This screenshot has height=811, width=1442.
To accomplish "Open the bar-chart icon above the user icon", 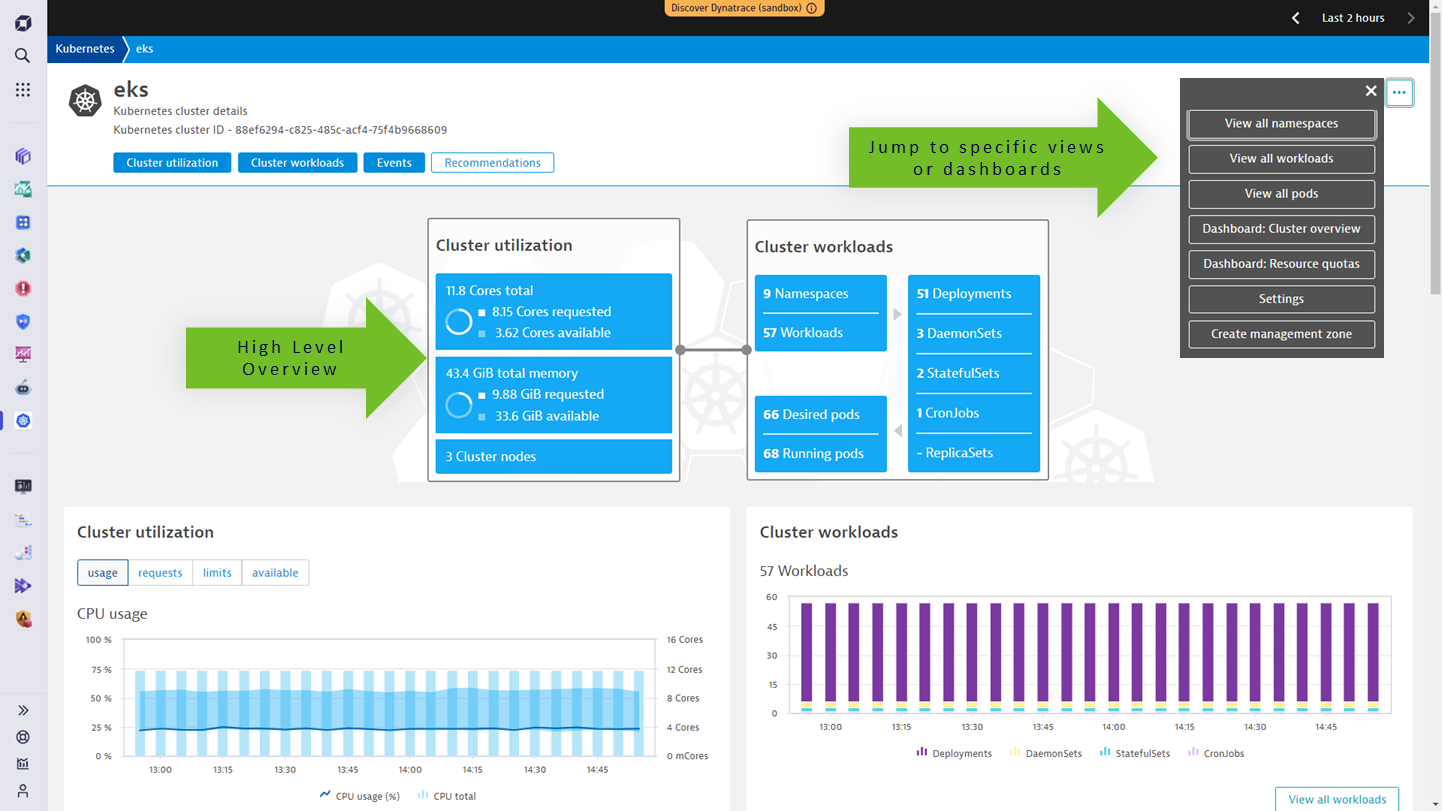I will point(22,764).
